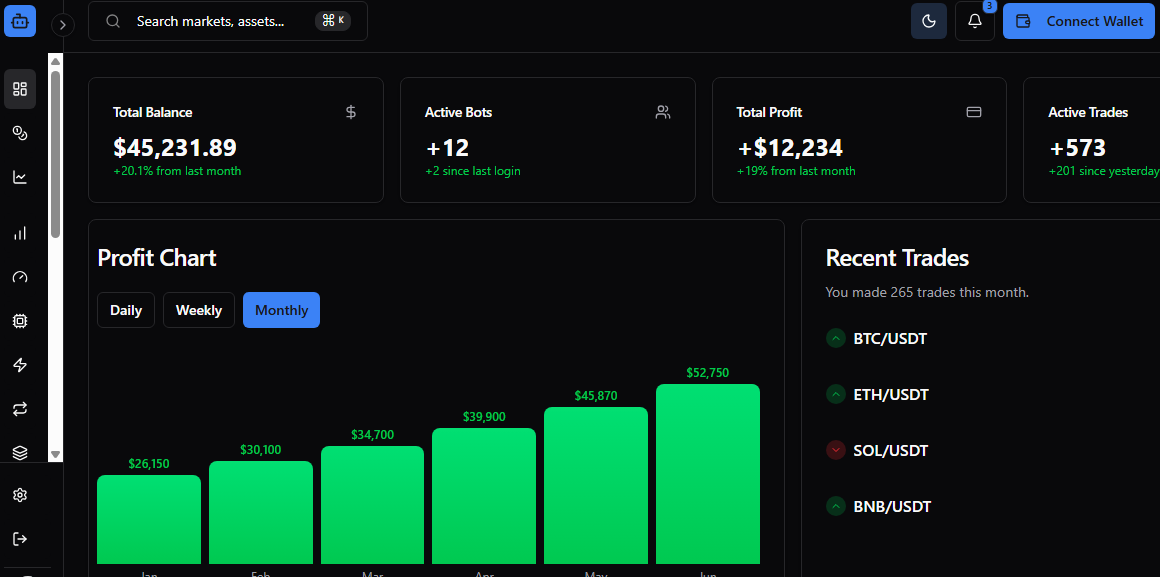Click red down arrow icon beside SOL/USDT
The height and width of the screenshot is (577, 1160).
pyautogui.click(x=835, y=451)
